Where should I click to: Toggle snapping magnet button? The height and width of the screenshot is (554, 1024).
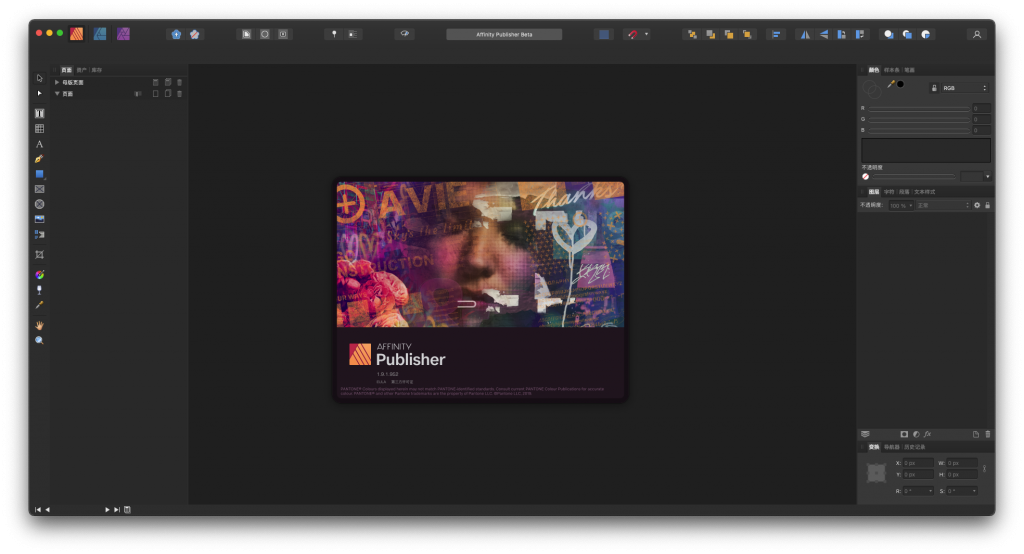632,35
